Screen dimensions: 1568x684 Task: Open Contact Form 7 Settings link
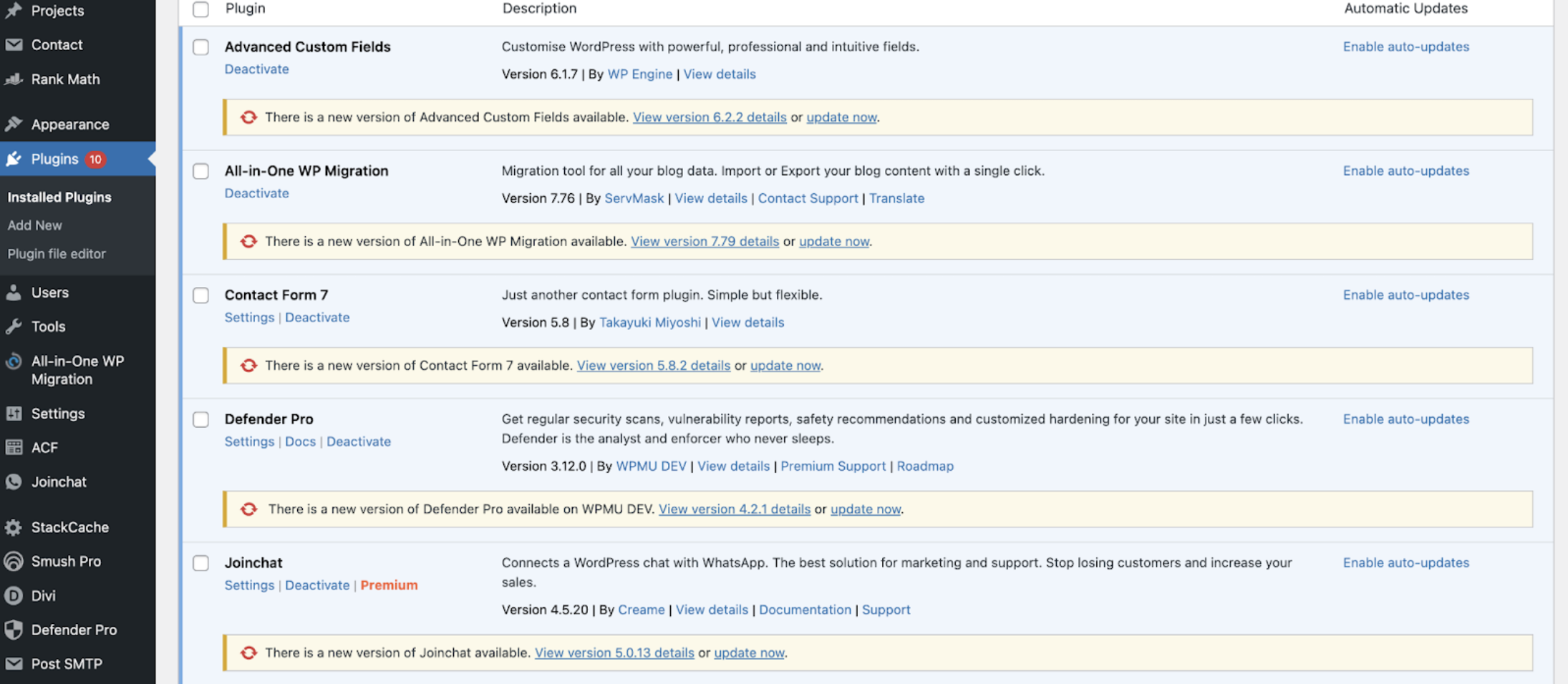[x=249, y=317]
